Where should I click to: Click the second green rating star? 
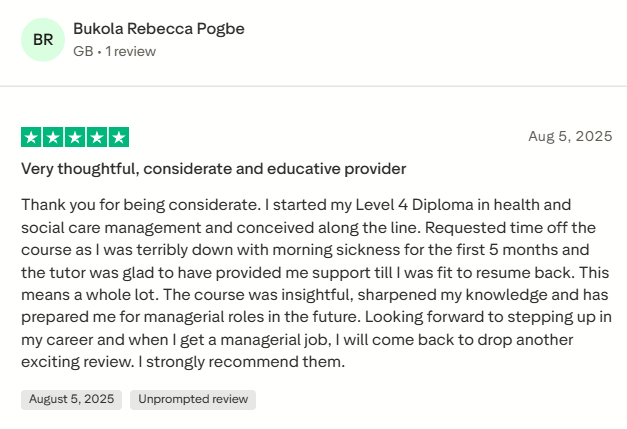pyautogui.click(x=53, y=138)
